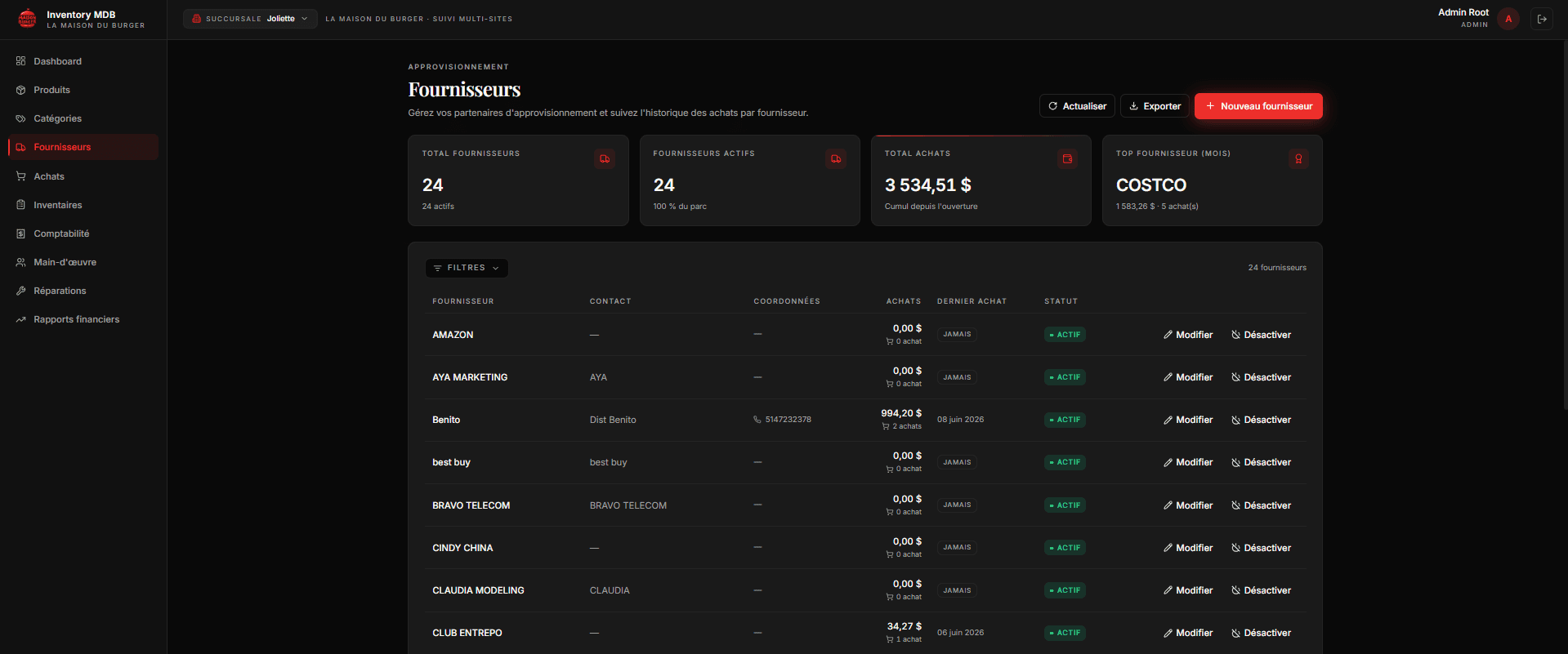Click the cart icon under Benito's 994,20 $
1568x654 pixels.
(x=886, y=426)
